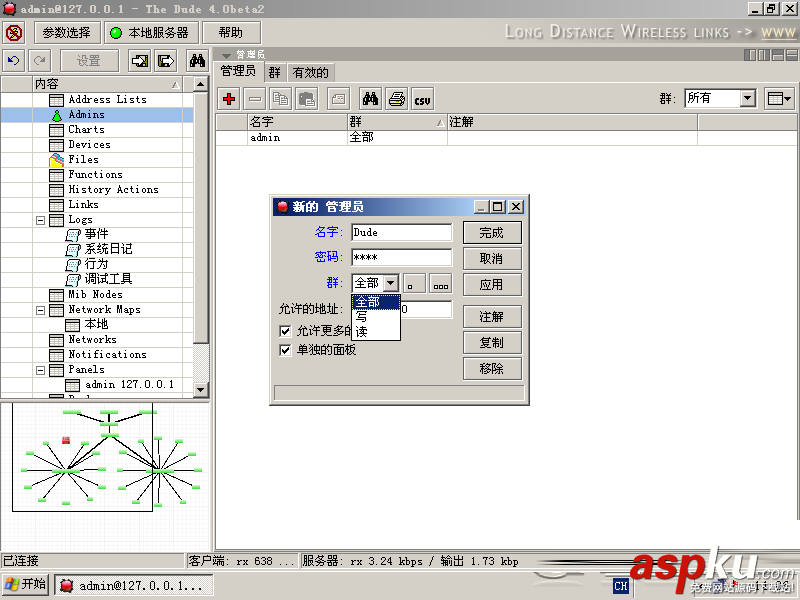Screen dimensions: 800x600
Task: Click the 复制 copy button
Action: 492,343
